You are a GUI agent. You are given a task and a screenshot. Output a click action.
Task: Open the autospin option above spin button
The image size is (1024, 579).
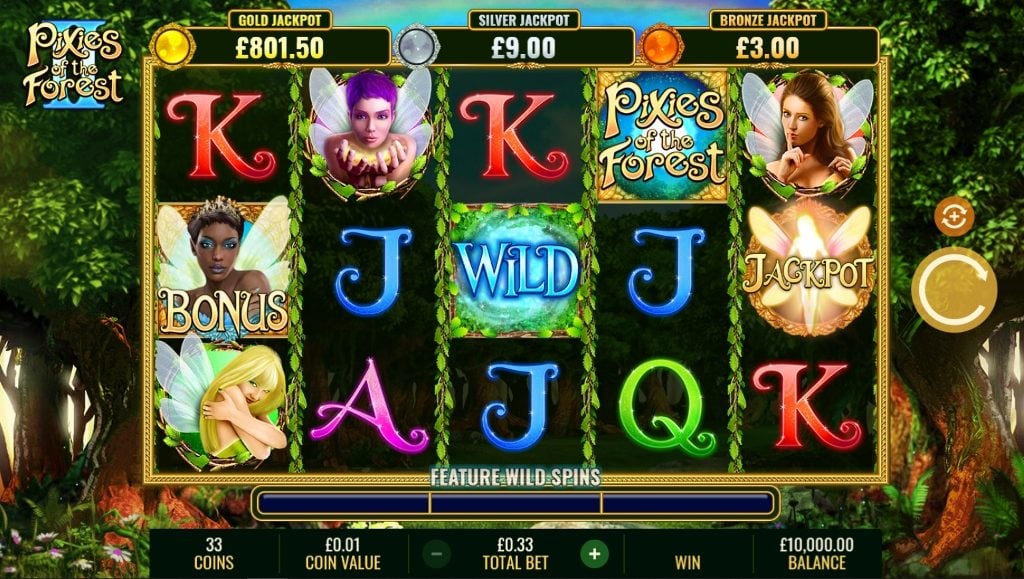click(x=954, y=216)
